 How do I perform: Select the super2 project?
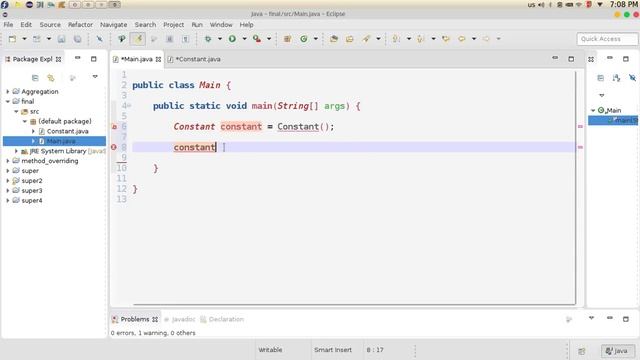click(32, 180)
